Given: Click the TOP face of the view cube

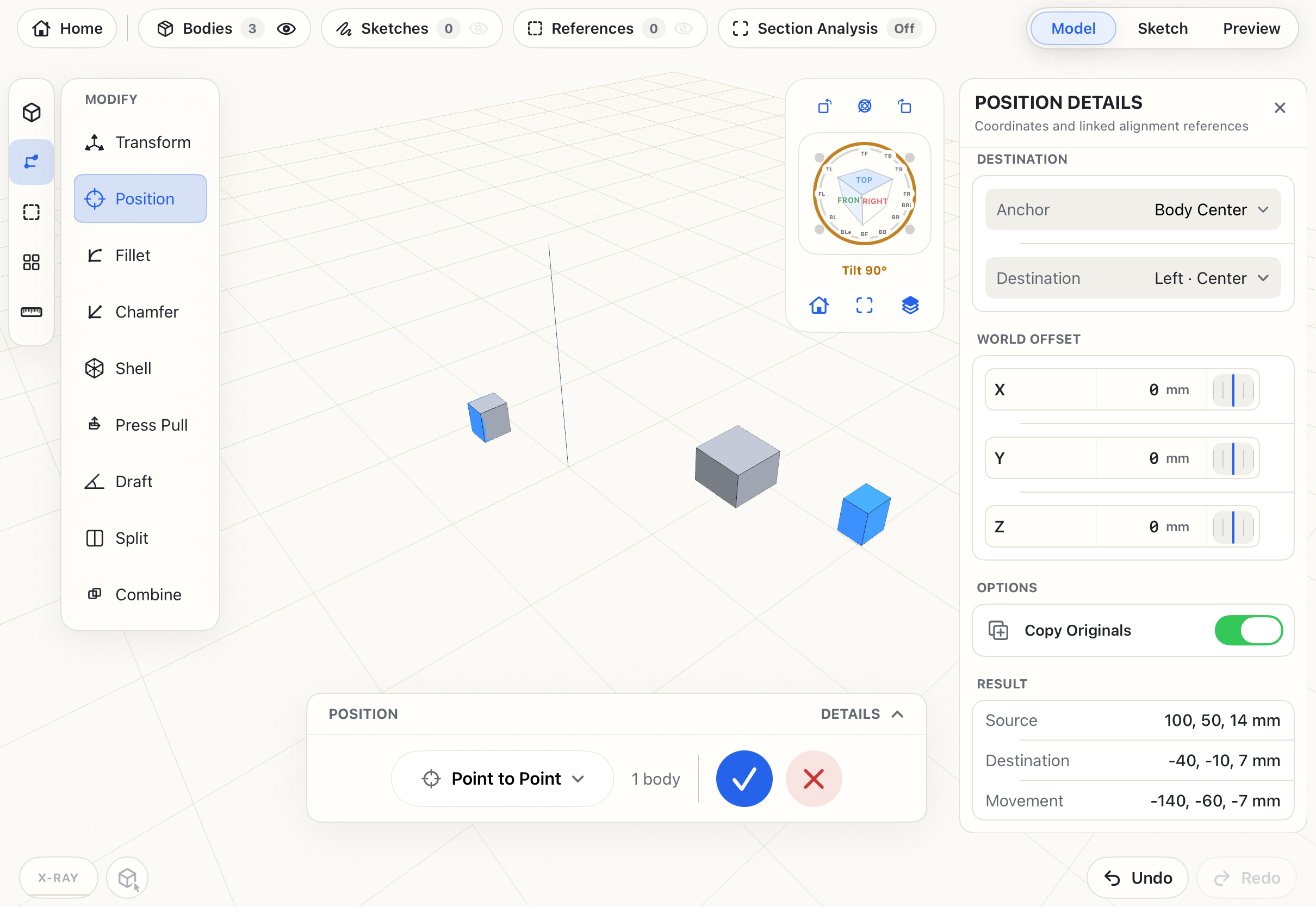Looking at the screenshot, I should click(x=864, y=180).
